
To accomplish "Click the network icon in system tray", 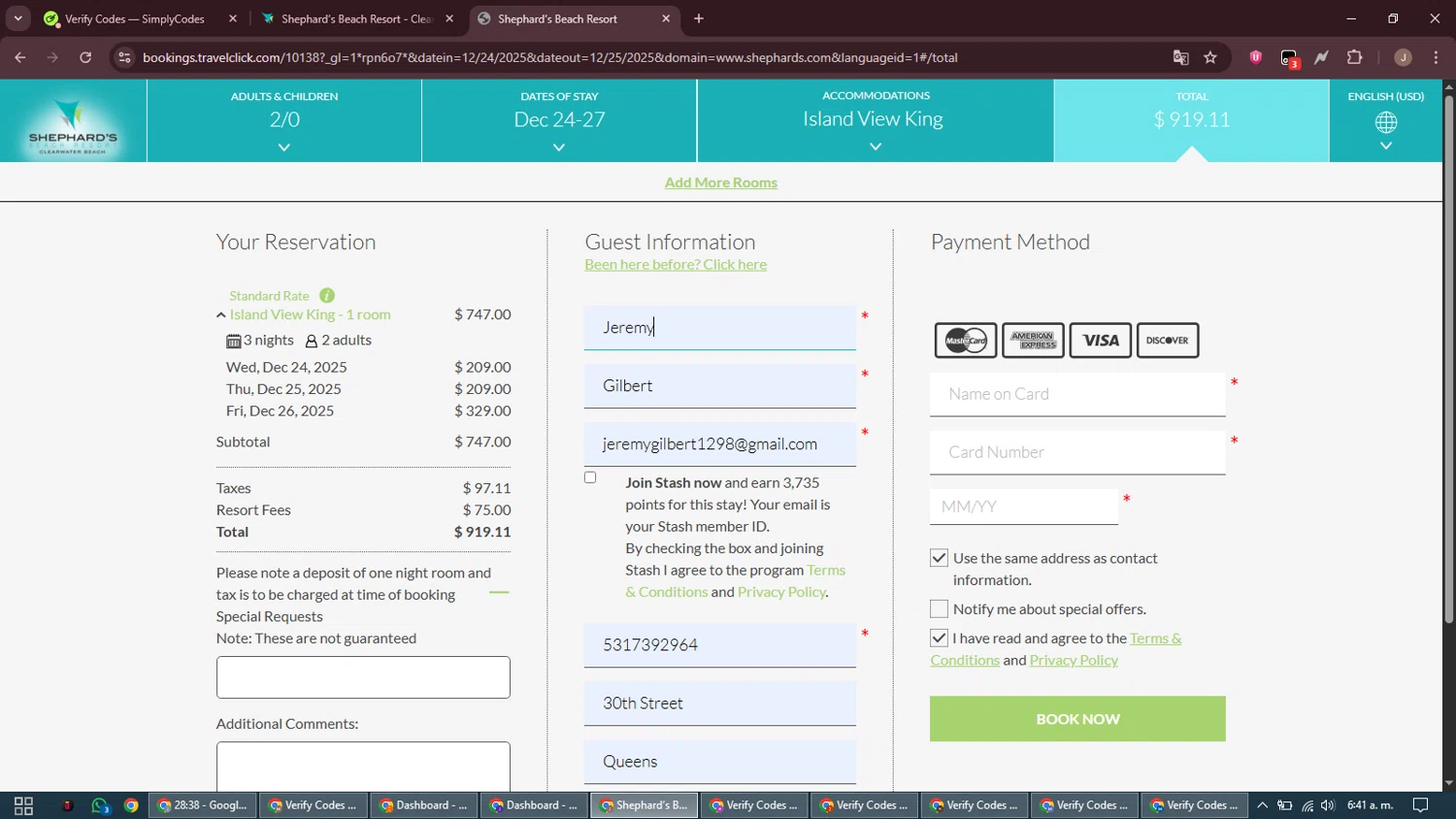I will [1307, 805].
